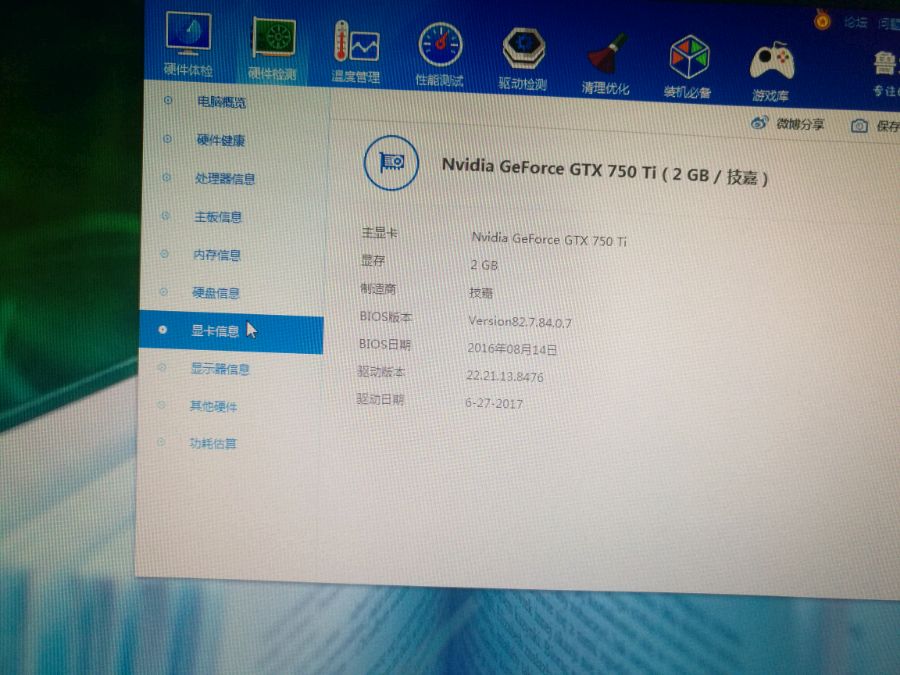Click BIOS date 2016年08月14日
Viewport: 900px width, 675px height.
click(512, 349)
